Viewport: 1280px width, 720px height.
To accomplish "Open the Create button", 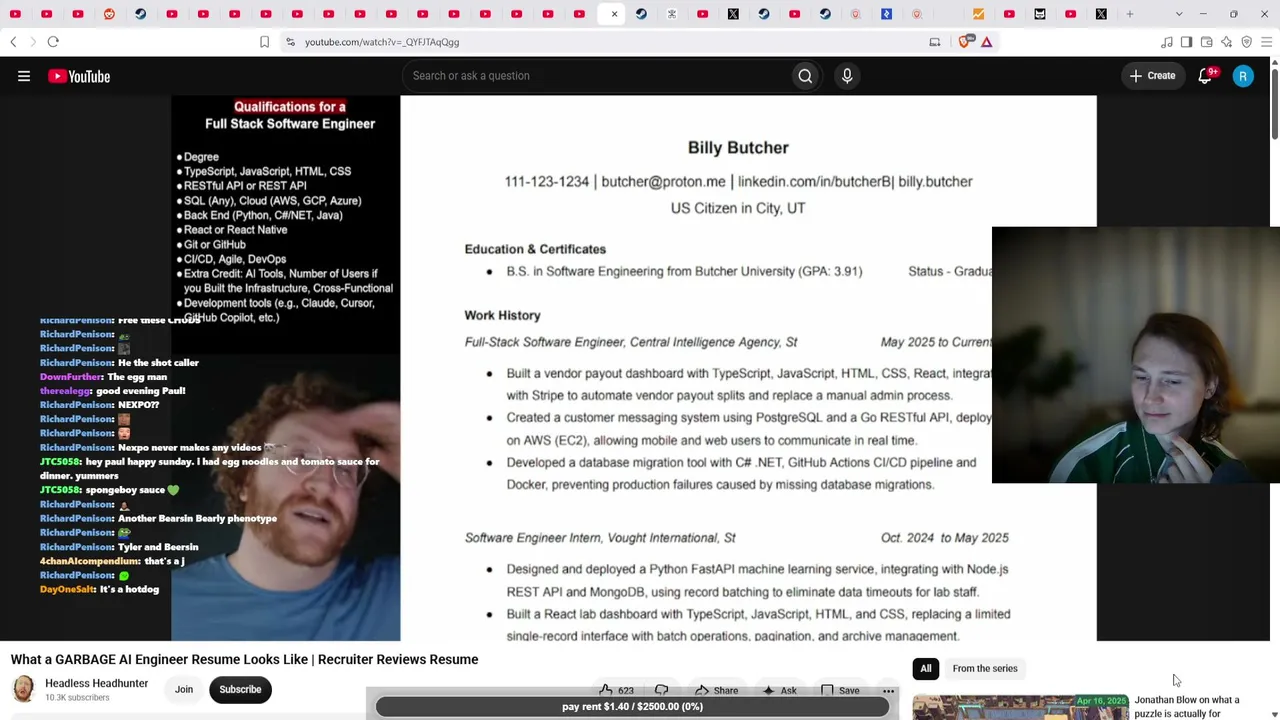I will coord(1152,76).
